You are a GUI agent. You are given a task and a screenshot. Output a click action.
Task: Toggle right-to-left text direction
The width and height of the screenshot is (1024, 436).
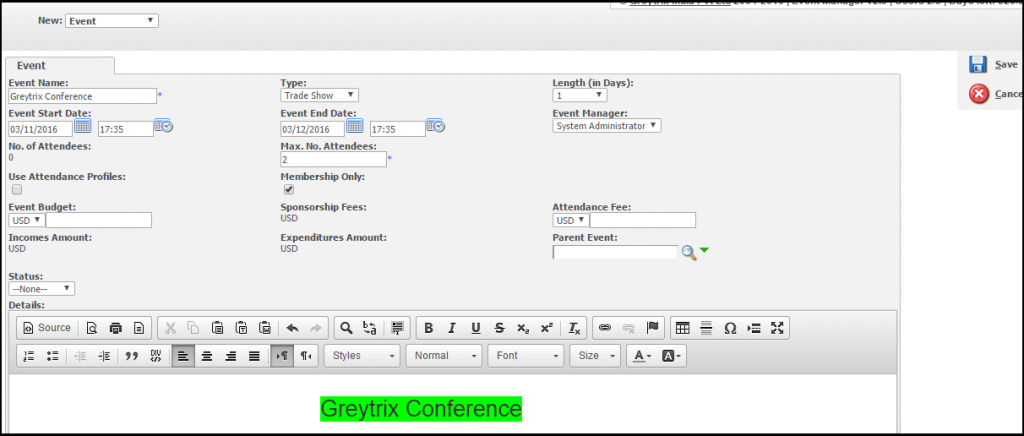tap(306, 356)
